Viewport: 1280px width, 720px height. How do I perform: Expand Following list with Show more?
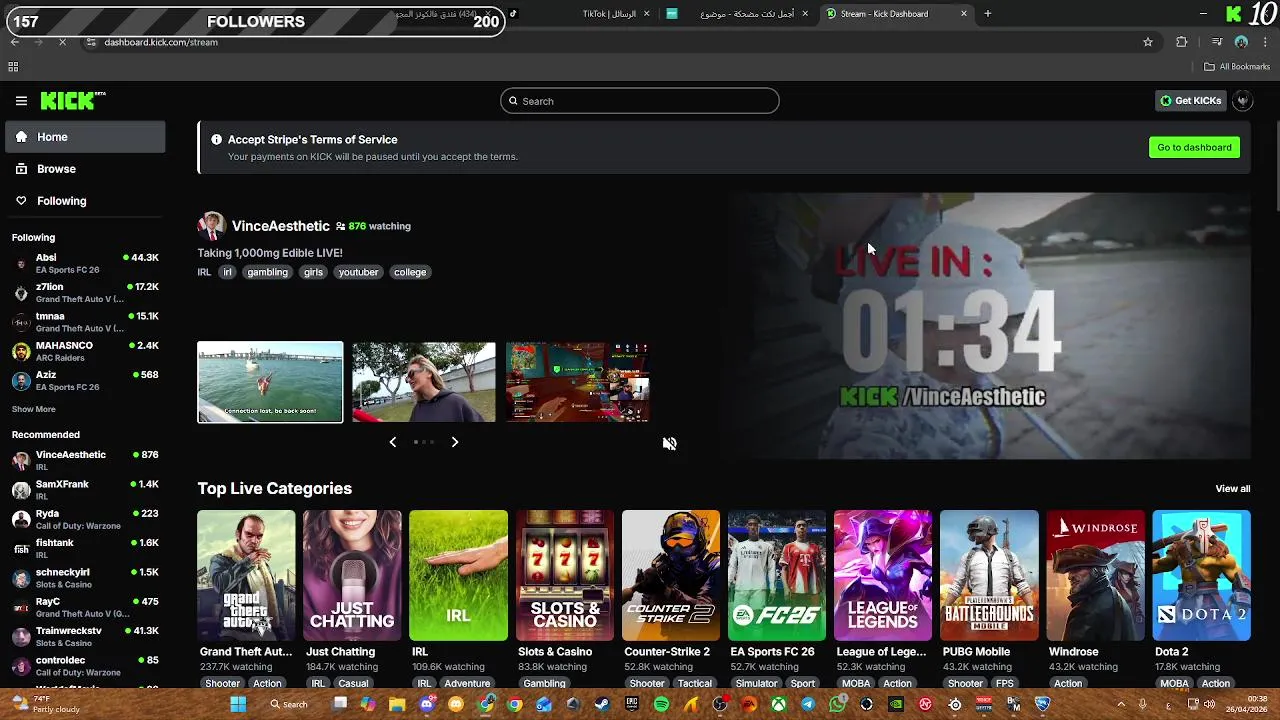pyautogui.click(x=34, y=409)
